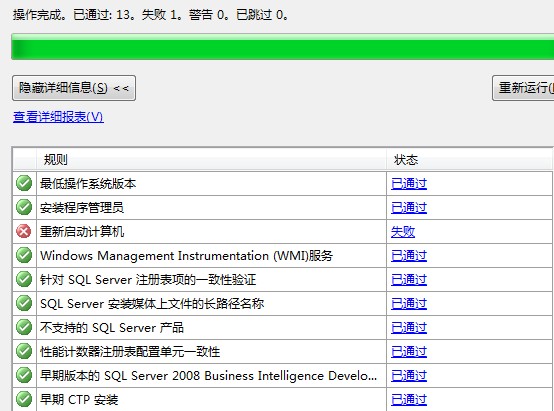
Task: Click check icon for 注册表项的一致性验证 rule
Action: pos(24,280)
